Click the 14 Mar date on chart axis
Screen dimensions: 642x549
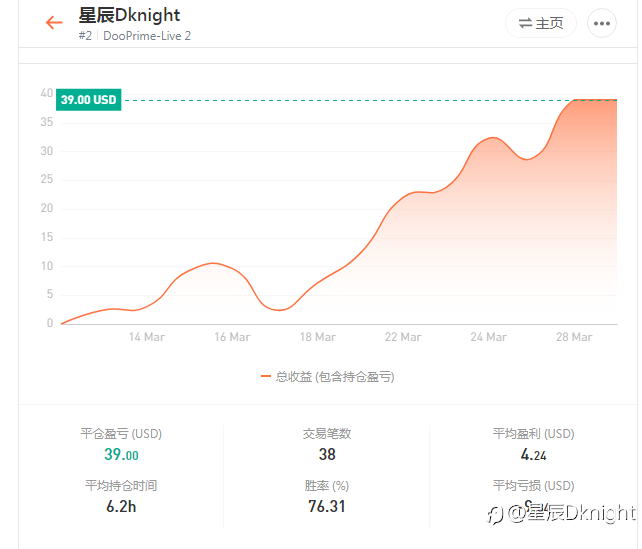[147, 337]
